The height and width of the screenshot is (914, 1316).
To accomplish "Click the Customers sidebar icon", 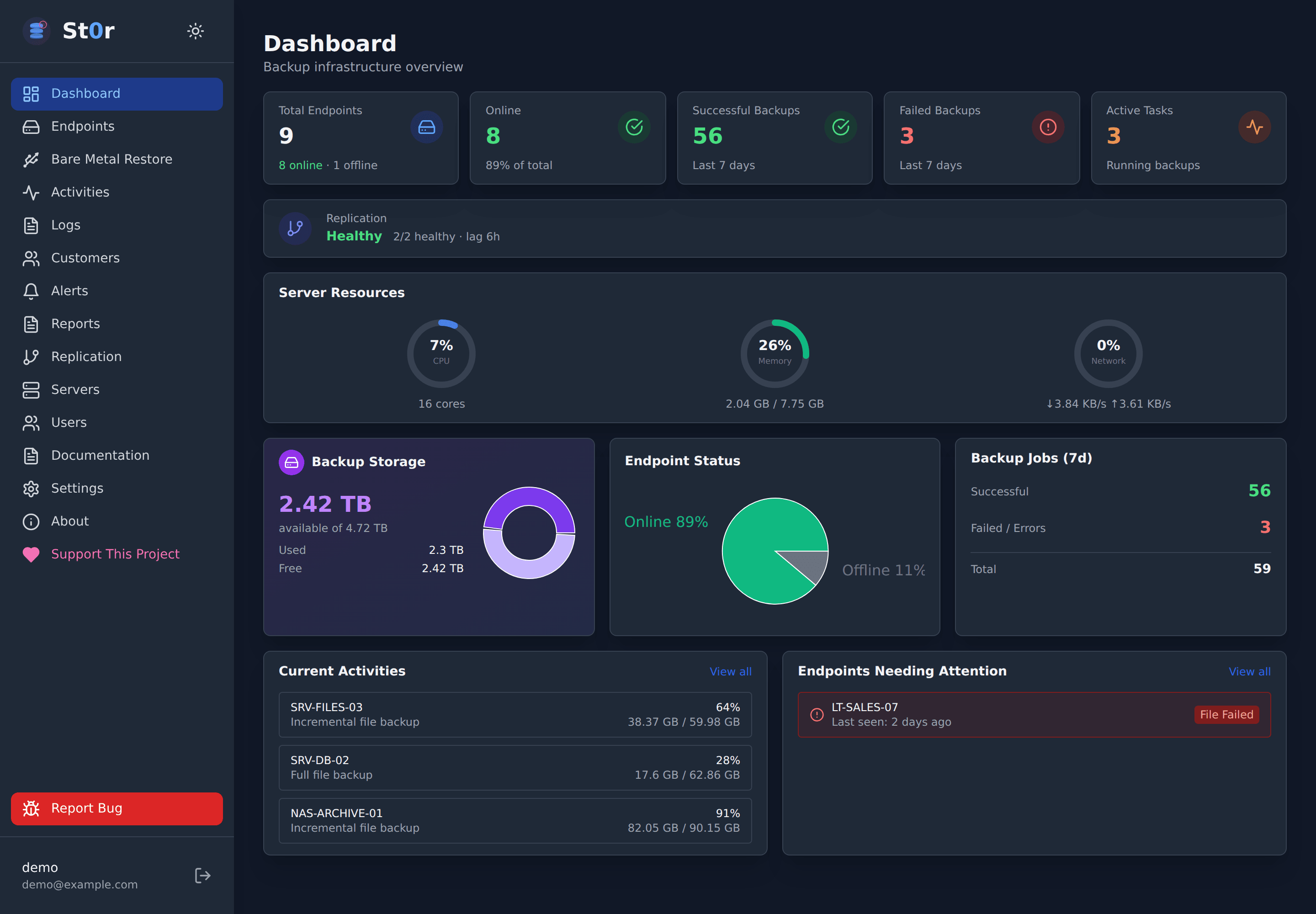I will (31, 258).
